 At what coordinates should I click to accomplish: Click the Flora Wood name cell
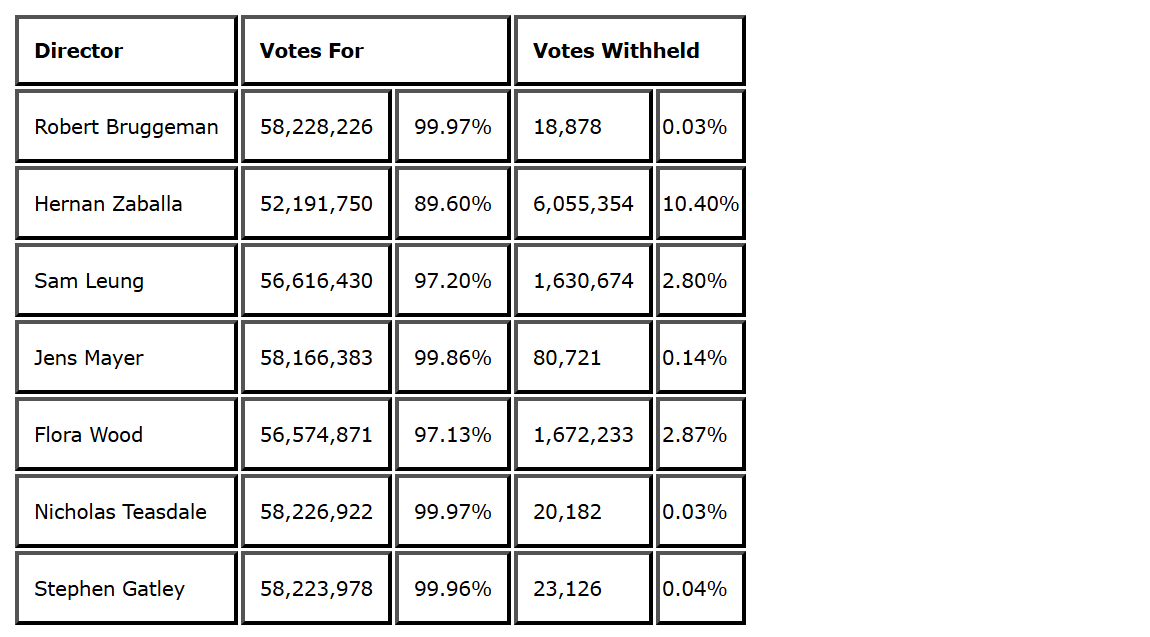coord(126,435)
